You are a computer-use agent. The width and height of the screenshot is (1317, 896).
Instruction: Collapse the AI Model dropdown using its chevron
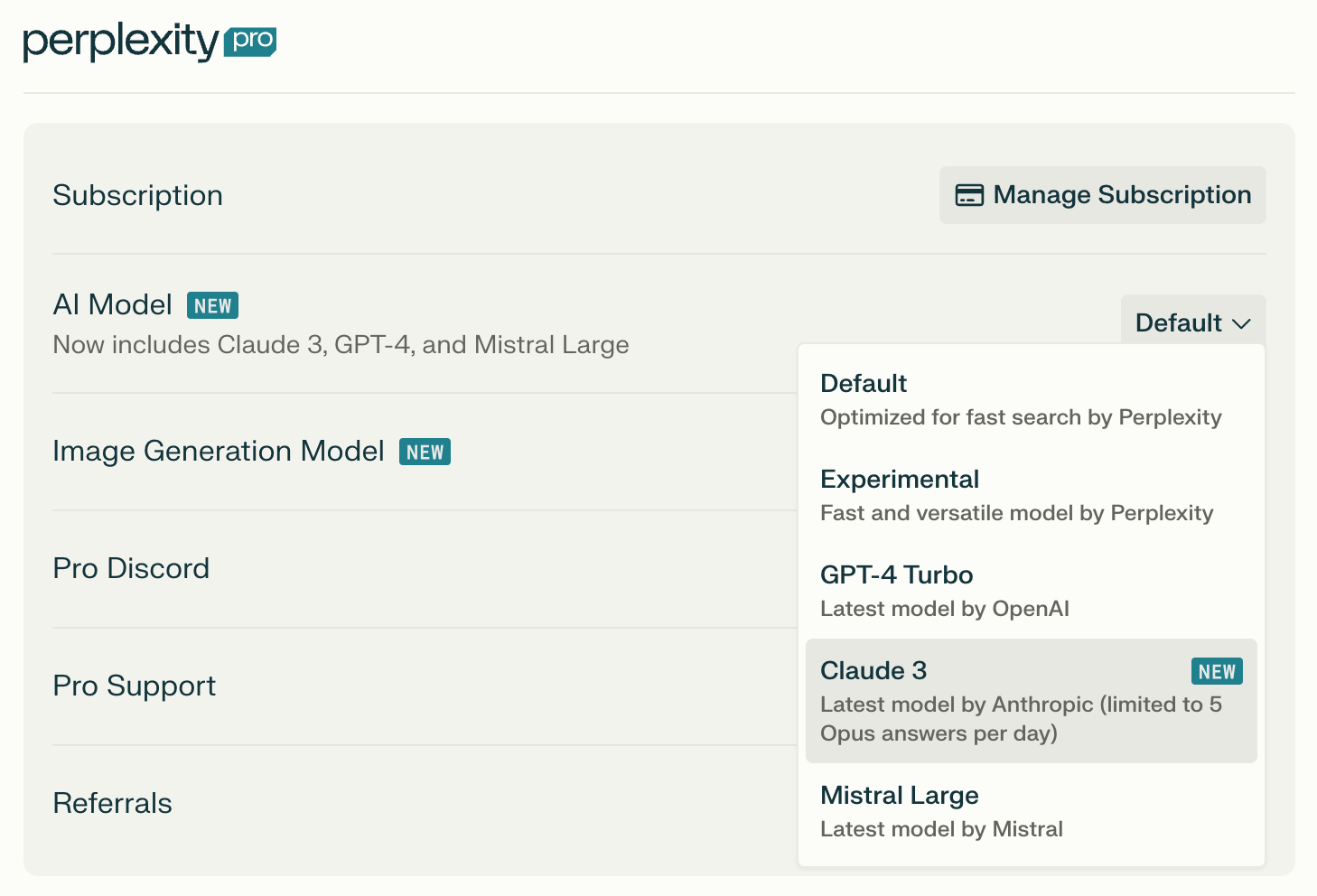1242,323
